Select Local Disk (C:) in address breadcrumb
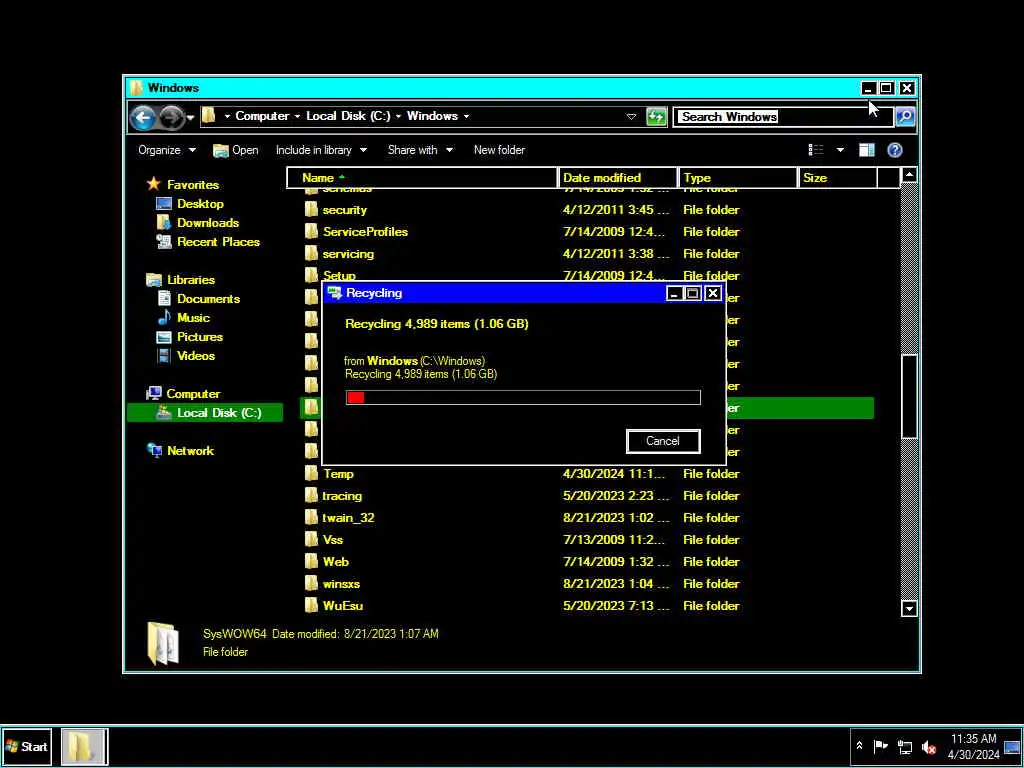 [x=348, y=116]
